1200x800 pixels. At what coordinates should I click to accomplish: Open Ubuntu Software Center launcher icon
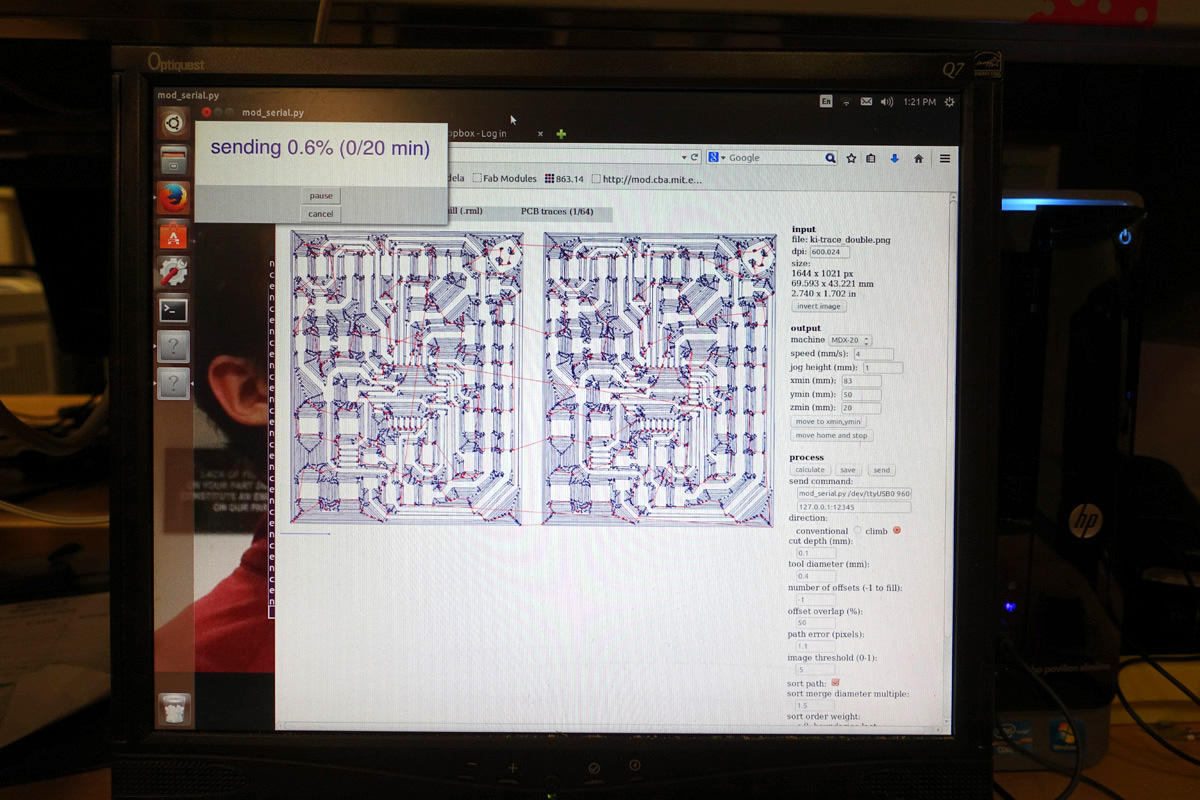click(x=173, y=236)
